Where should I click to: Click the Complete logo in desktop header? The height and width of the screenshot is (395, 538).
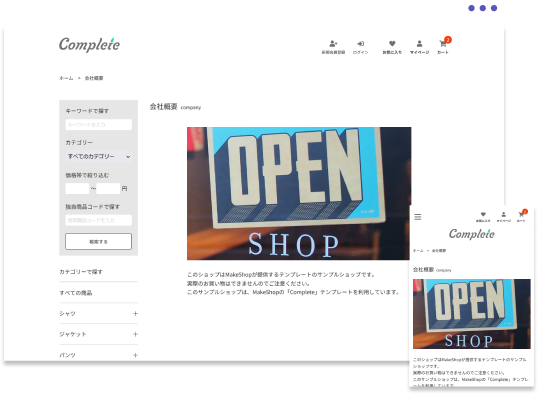pos(90,45)
